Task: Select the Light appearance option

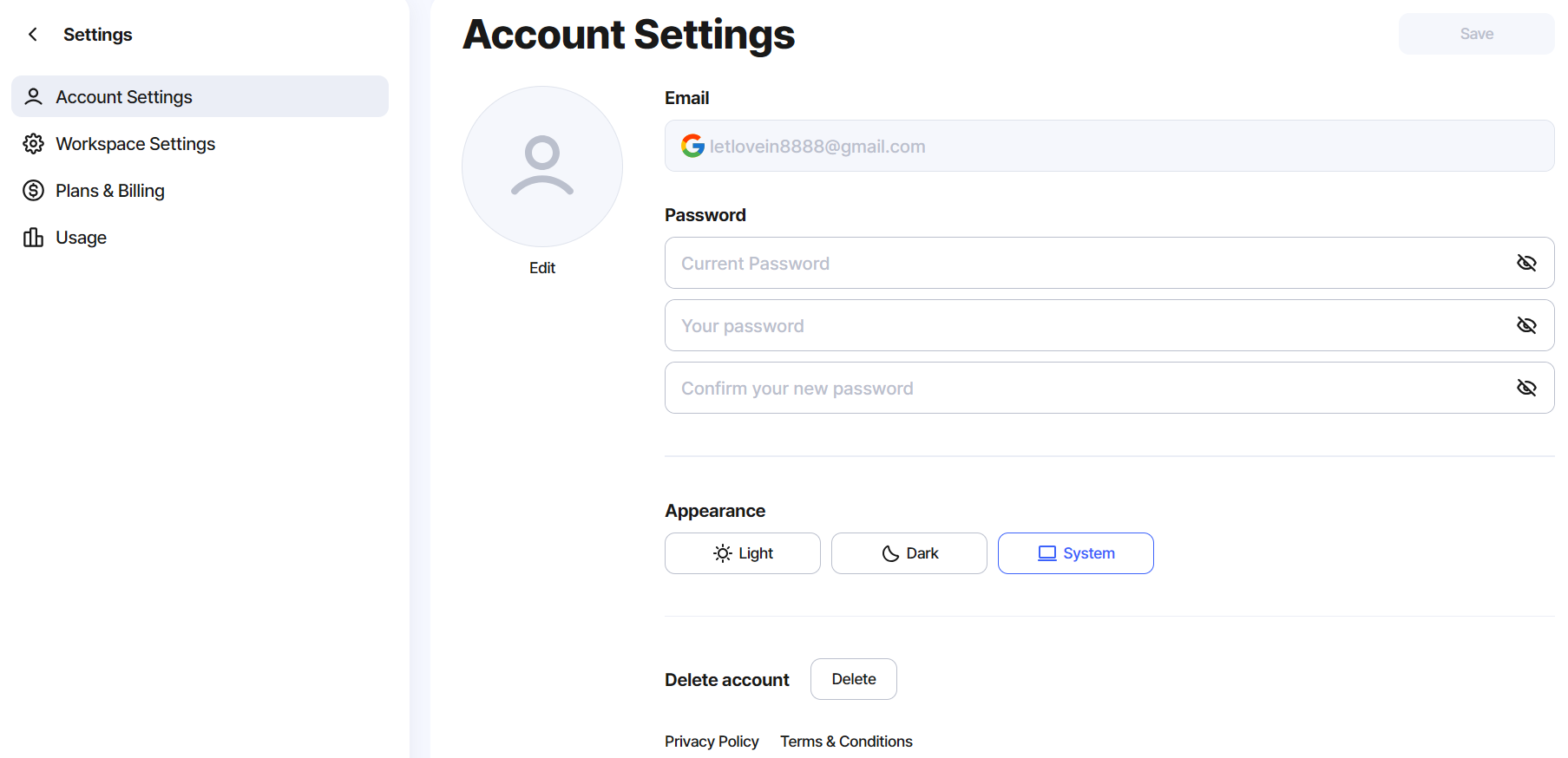Action: tap(743, 553)
